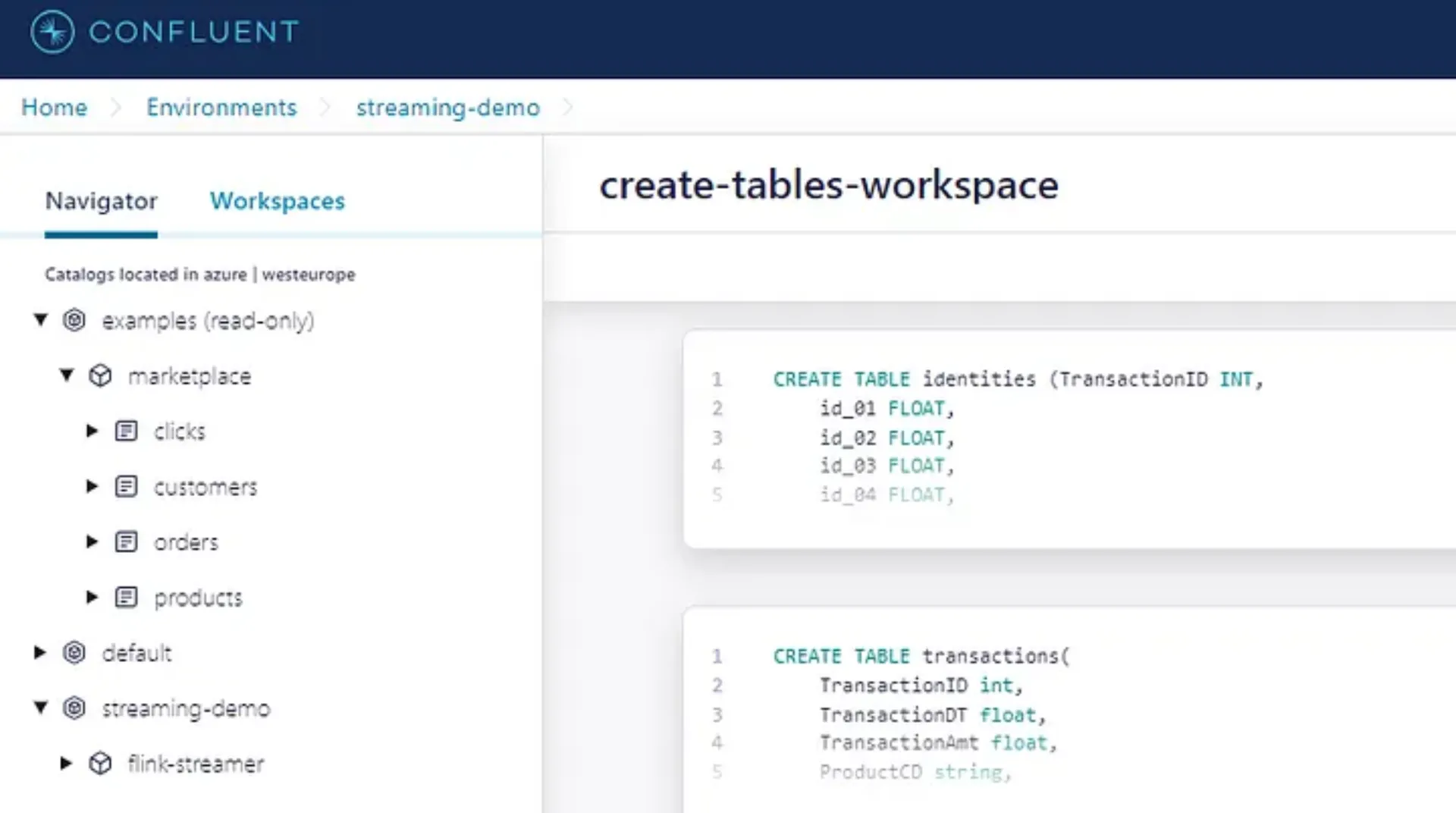This screenshot has width=1456, height=813.
Task: Open Home from the breadcrumb trail
Action: pos(53,107)
